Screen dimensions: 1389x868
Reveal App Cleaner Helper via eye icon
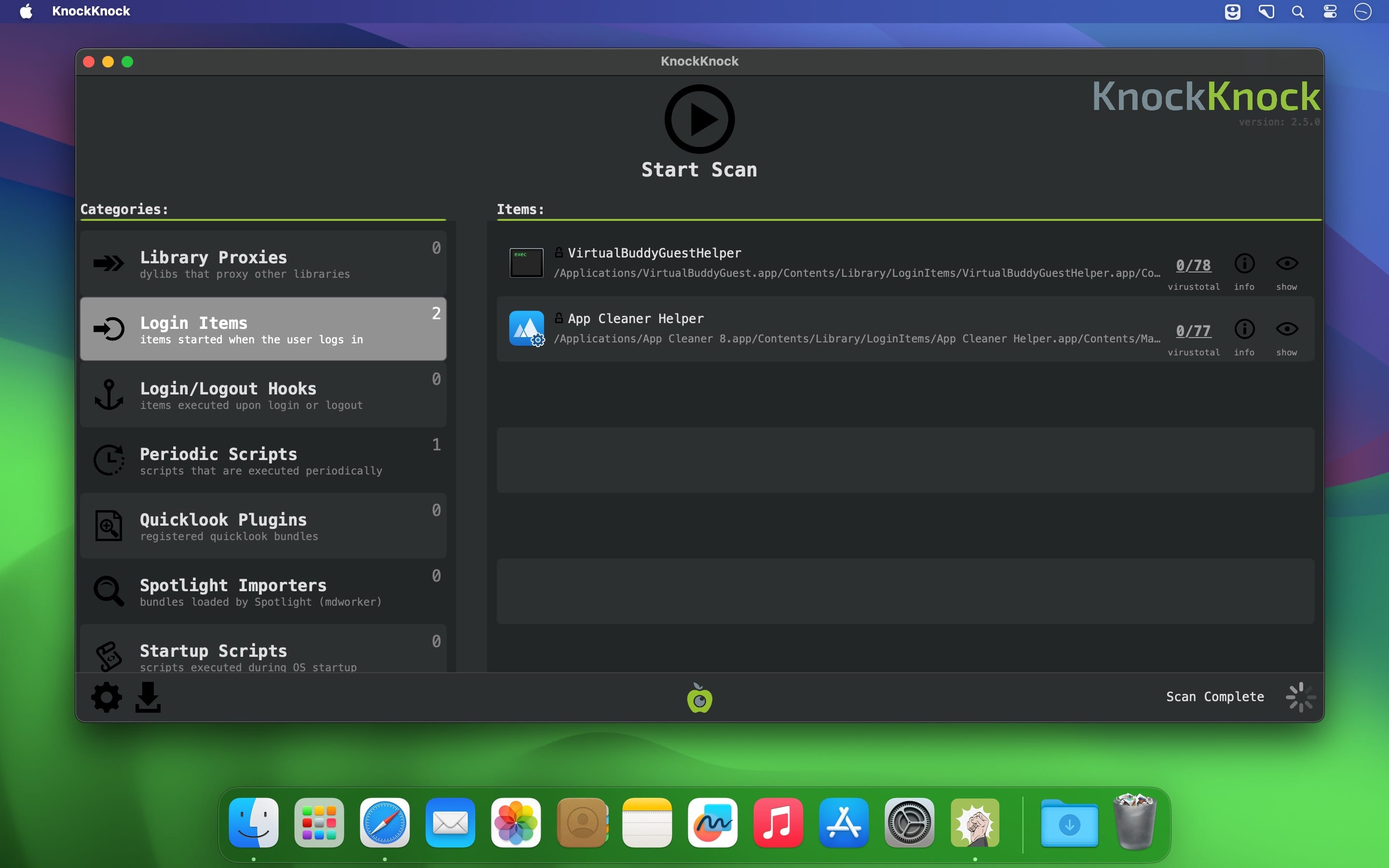1287,329
